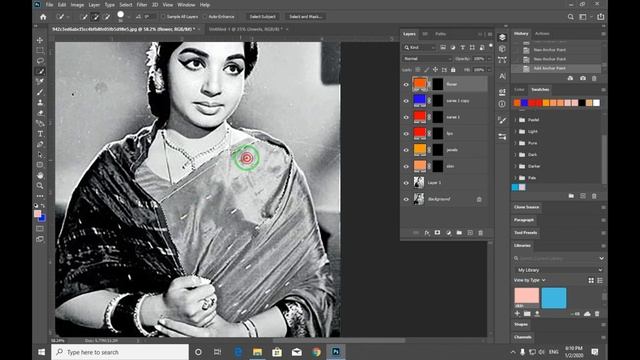Lock all padlock icon in Layers panel

pyautogui.click(x=453, y=70)
